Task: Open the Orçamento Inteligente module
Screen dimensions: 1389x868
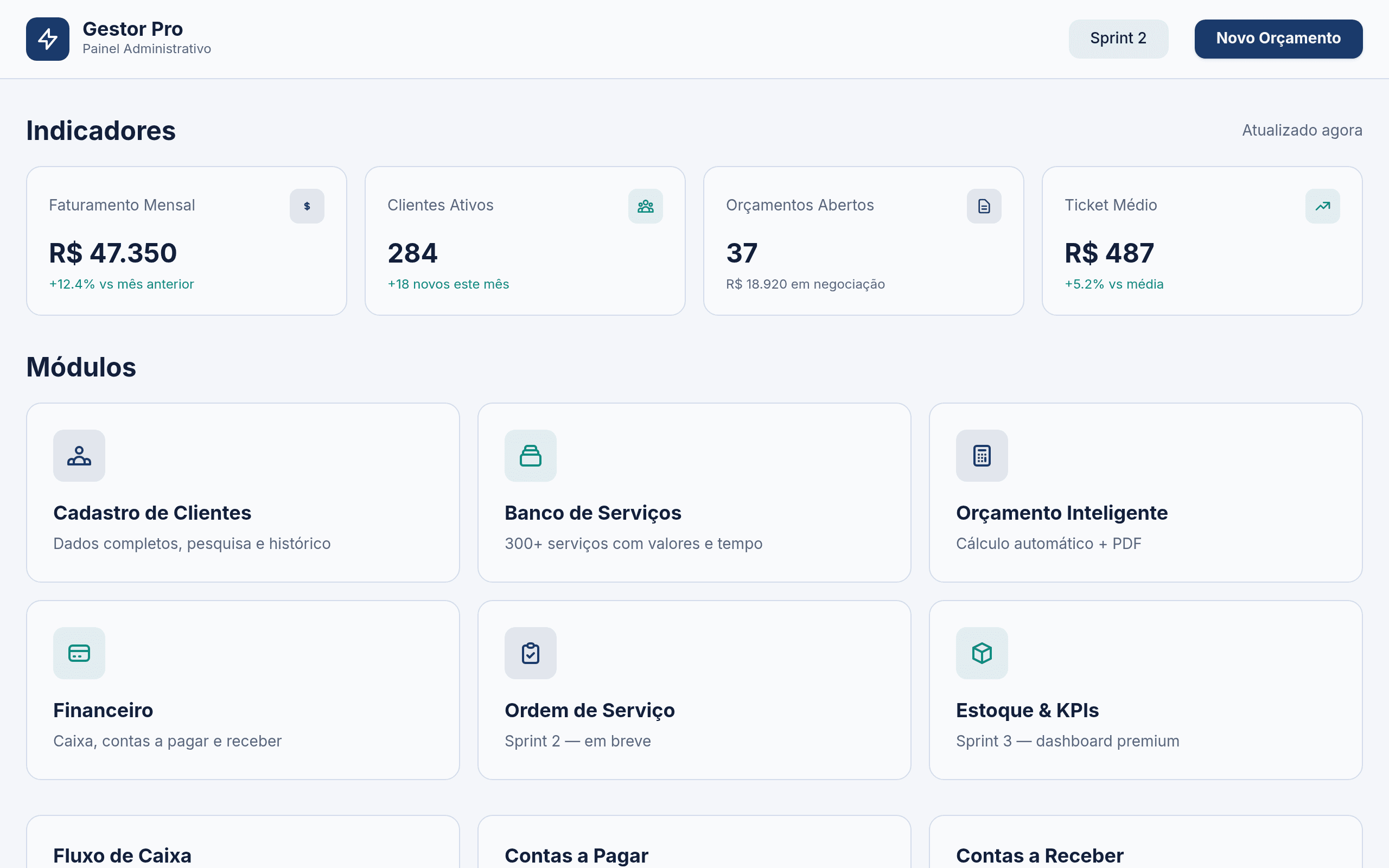Action: [x=1145, y=493]
